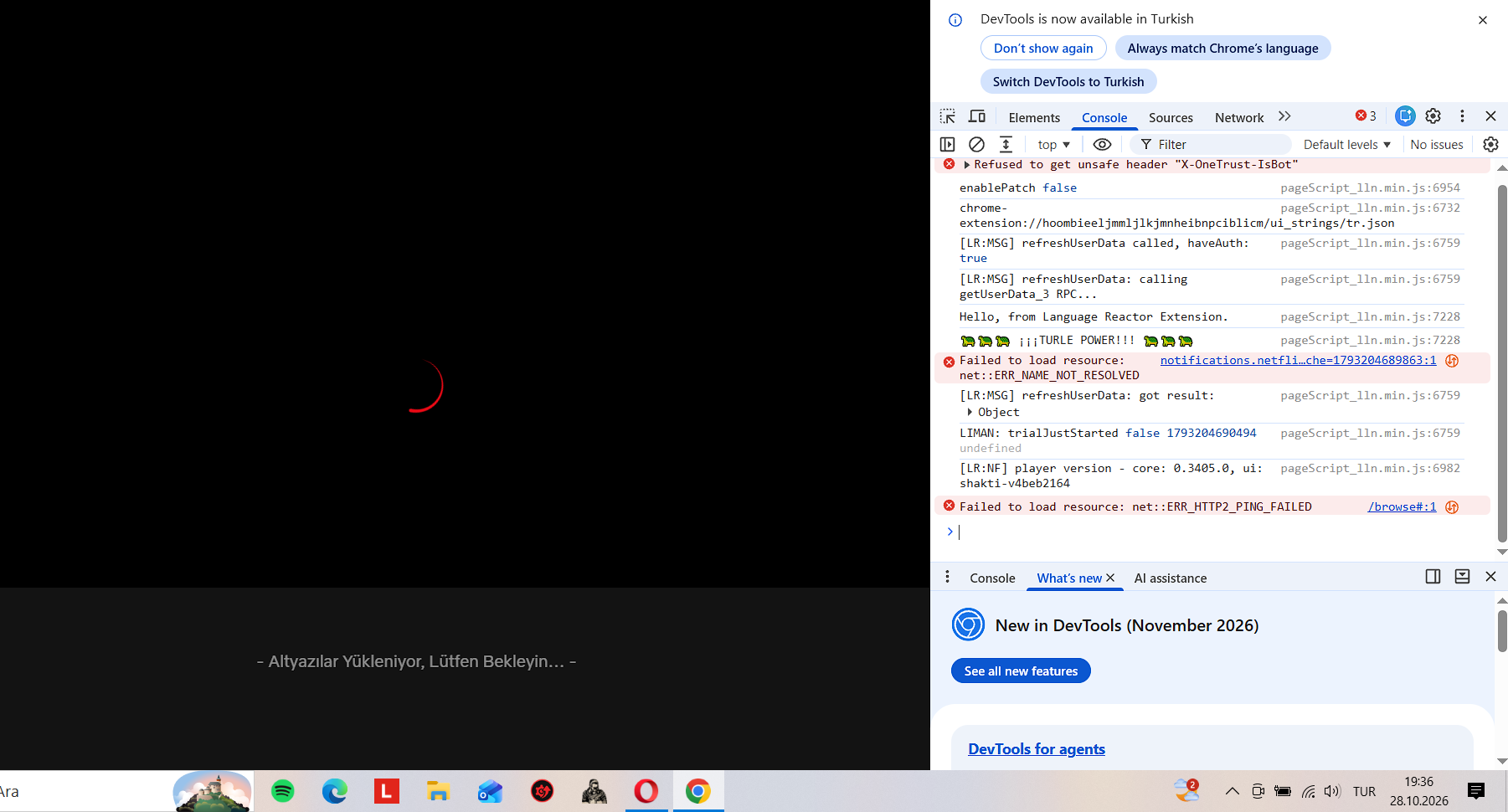
Task: Select the AI assistance drawer tab
Action: (1171, 578)
